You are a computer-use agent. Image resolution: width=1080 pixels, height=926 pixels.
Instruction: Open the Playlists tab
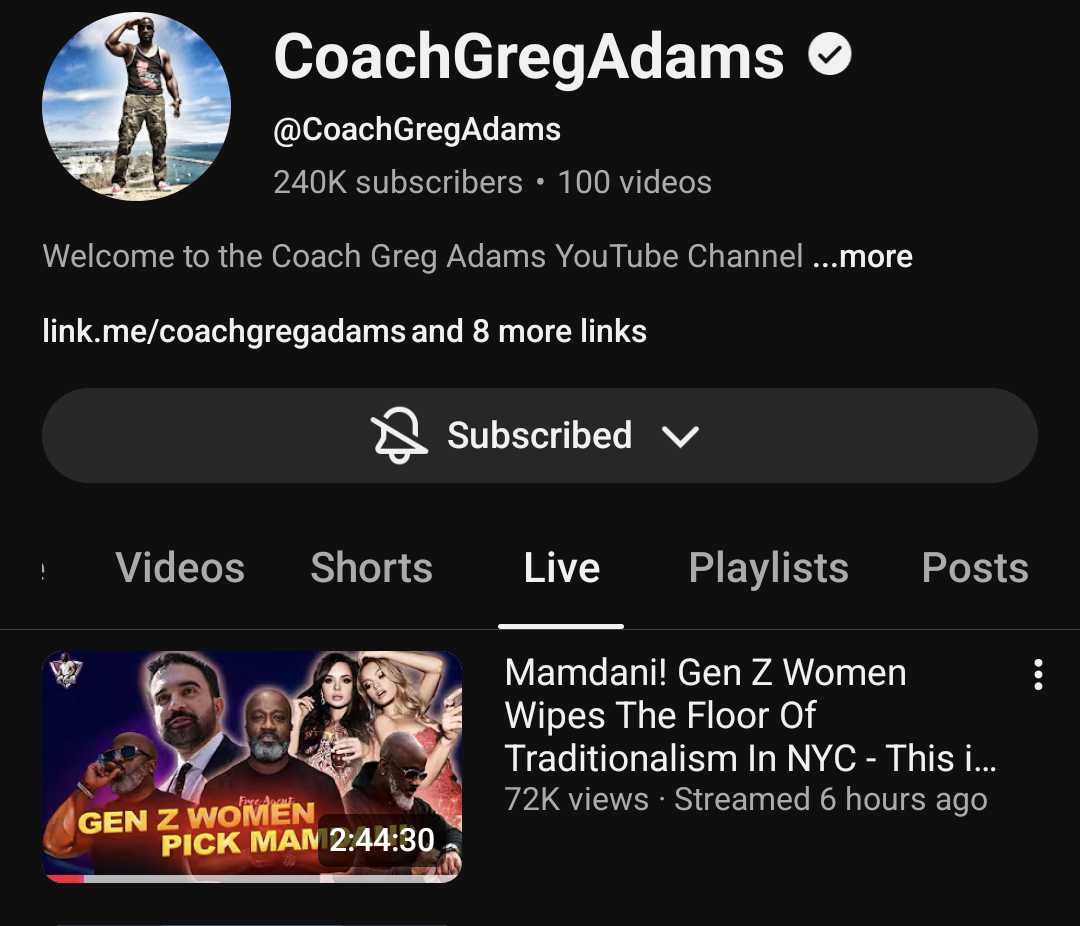[769, 568]
